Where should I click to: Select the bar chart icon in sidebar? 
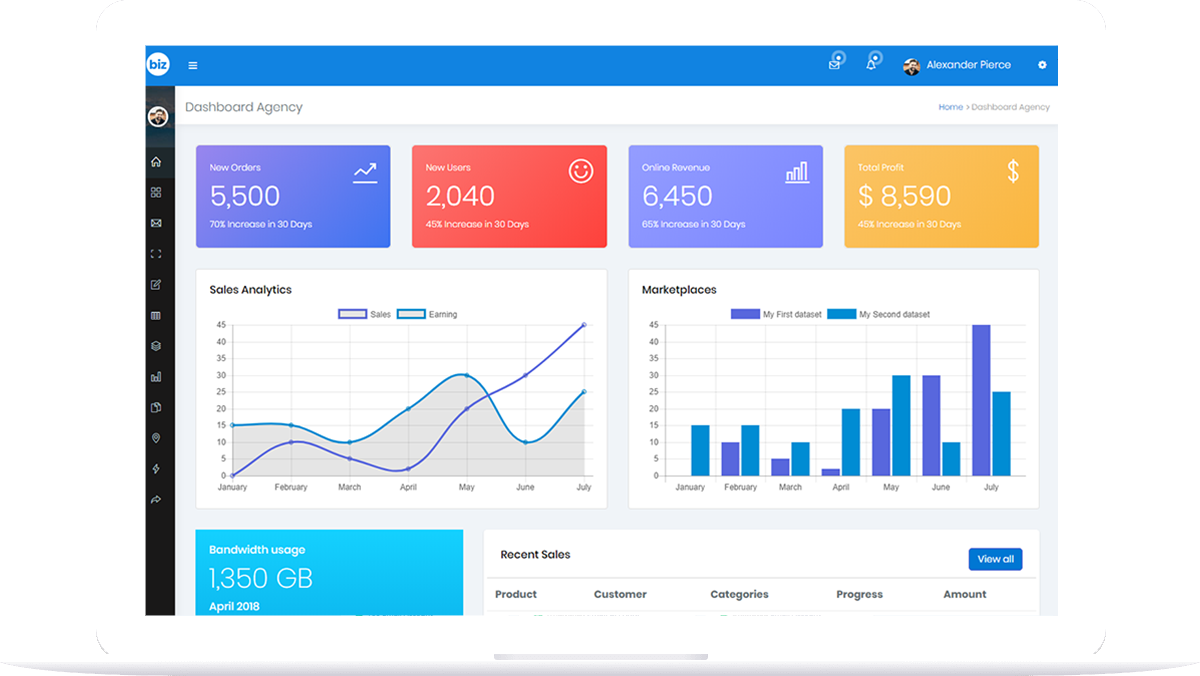156,377
